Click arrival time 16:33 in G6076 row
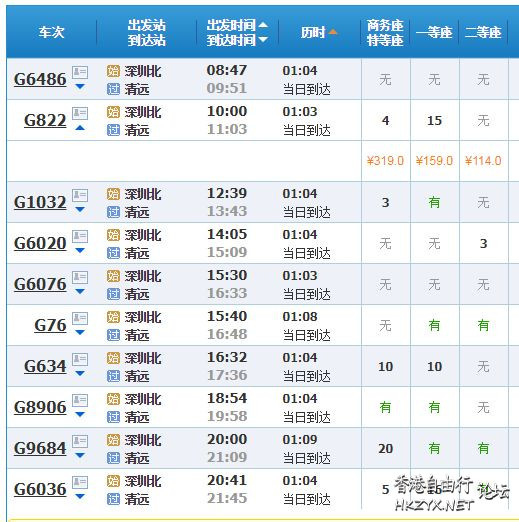The height and width of the screenshot is (522, 519). tap(227, 293)
